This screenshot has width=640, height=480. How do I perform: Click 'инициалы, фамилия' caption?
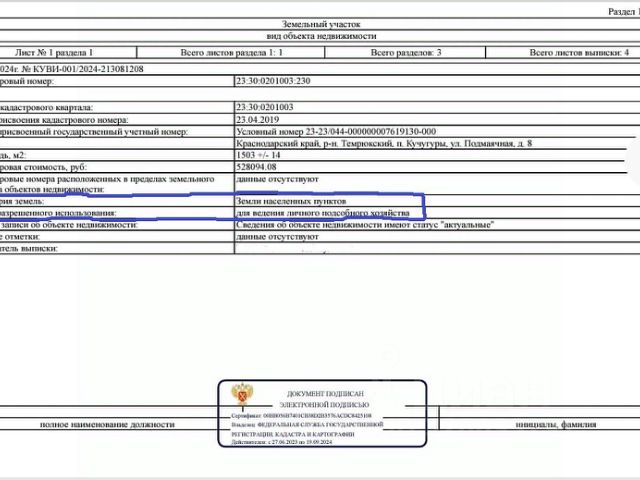click(x=556, y=424)
